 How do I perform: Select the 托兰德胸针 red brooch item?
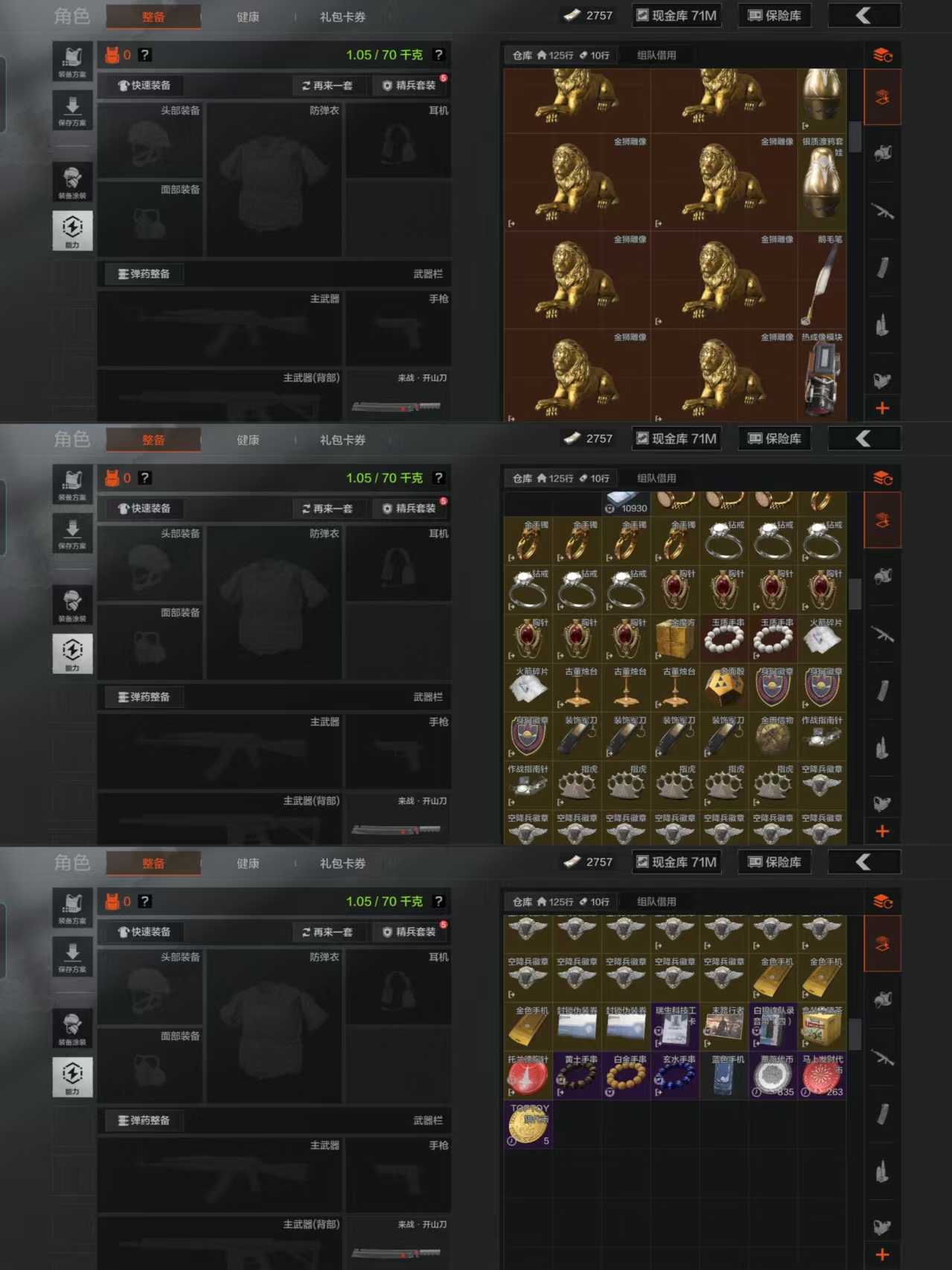click(528, 1076)
